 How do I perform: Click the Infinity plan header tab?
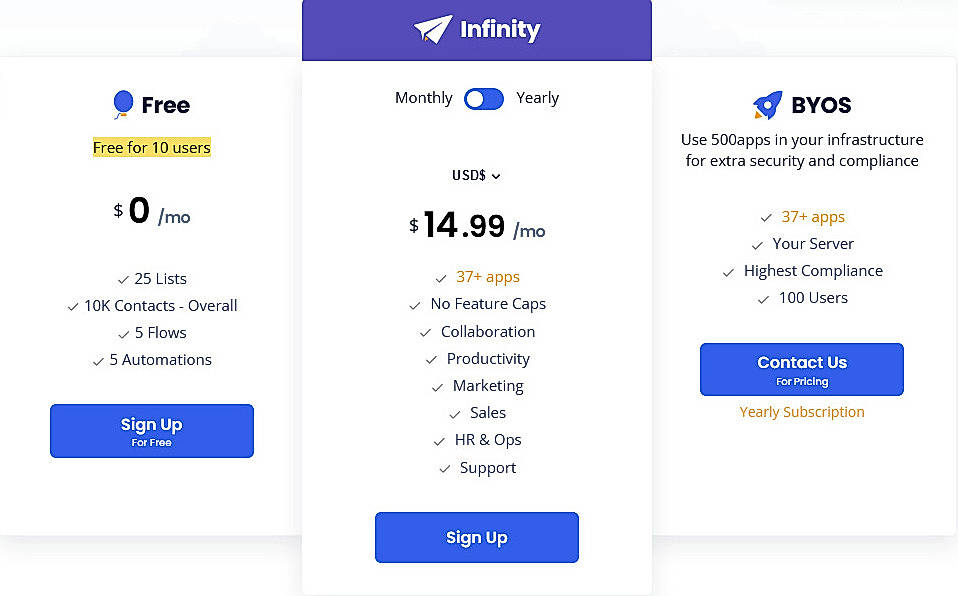[x=477, y=30]
